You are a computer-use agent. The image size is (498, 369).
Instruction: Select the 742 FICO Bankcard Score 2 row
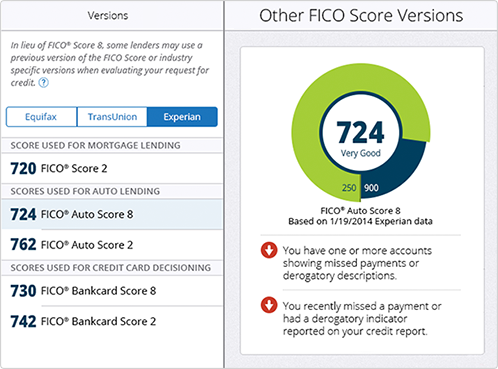click(112, 321)
